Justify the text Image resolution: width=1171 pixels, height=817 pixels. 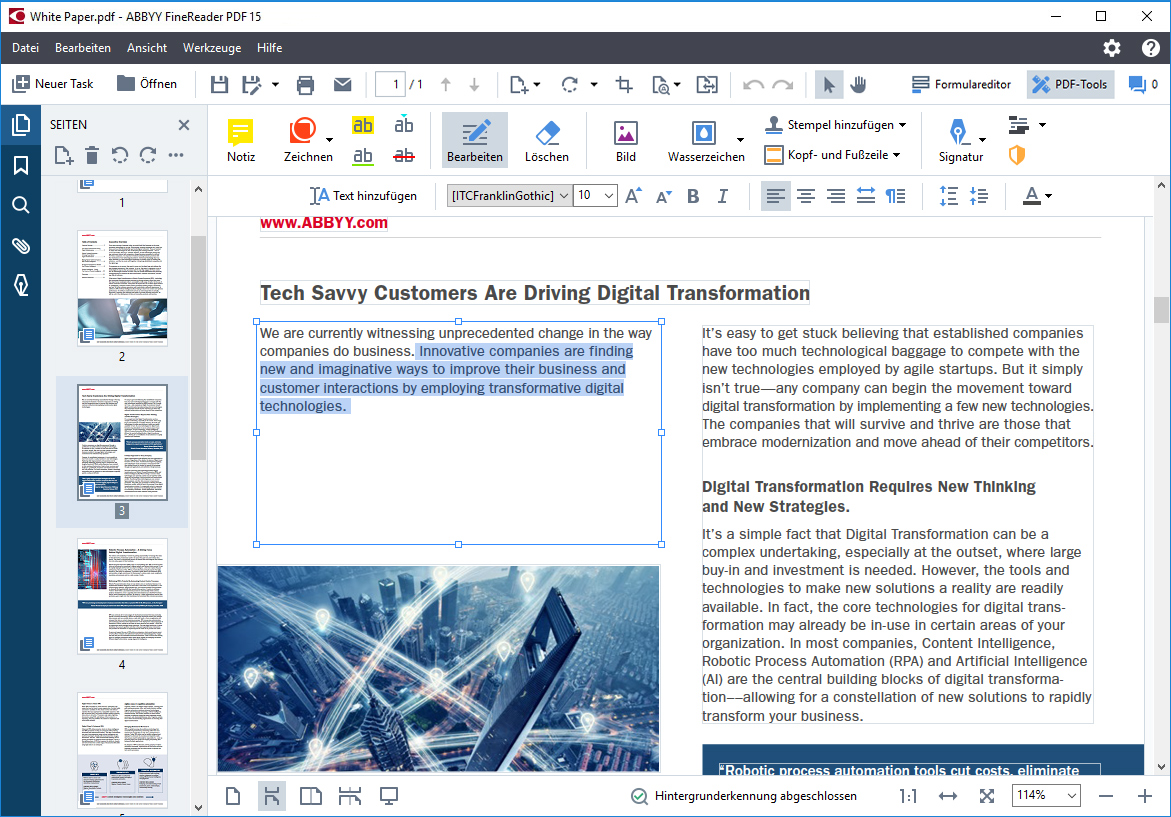(x=866, y=196)
